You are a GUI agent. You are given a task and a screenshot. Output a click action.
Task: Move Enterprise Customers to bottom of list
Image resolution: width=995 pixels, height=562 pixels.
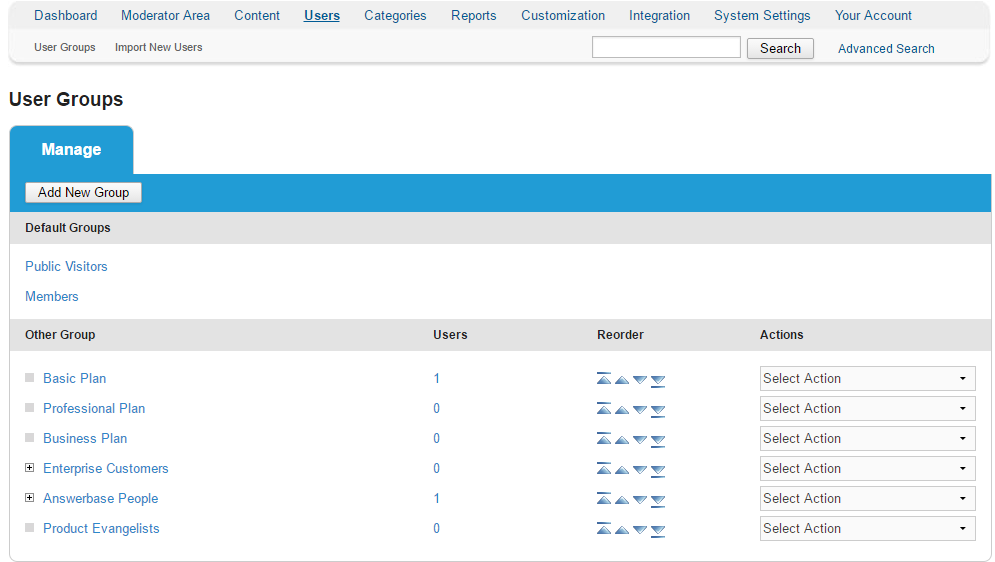click(x=658, y=470)
